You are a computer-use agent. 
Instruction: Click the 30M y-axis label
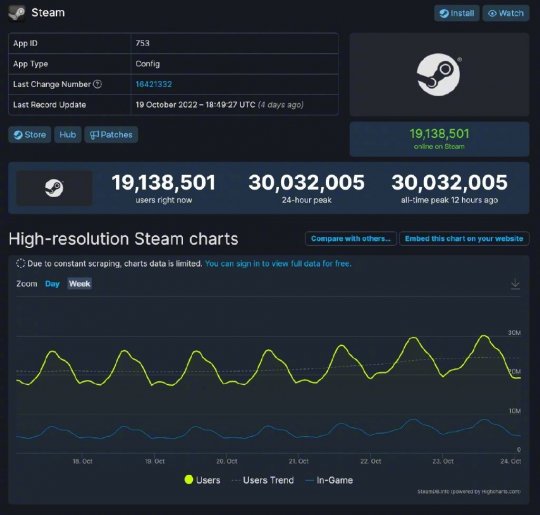pos(515,333)
